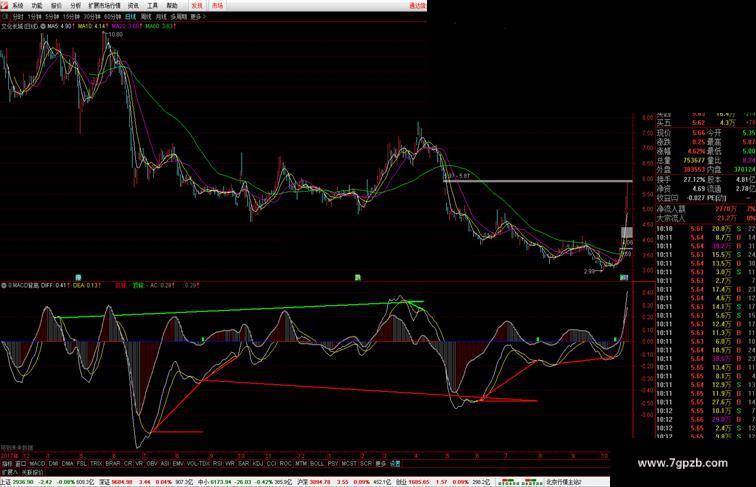
Task: Select the SAR indicator tab
Action: pos(243,463)
